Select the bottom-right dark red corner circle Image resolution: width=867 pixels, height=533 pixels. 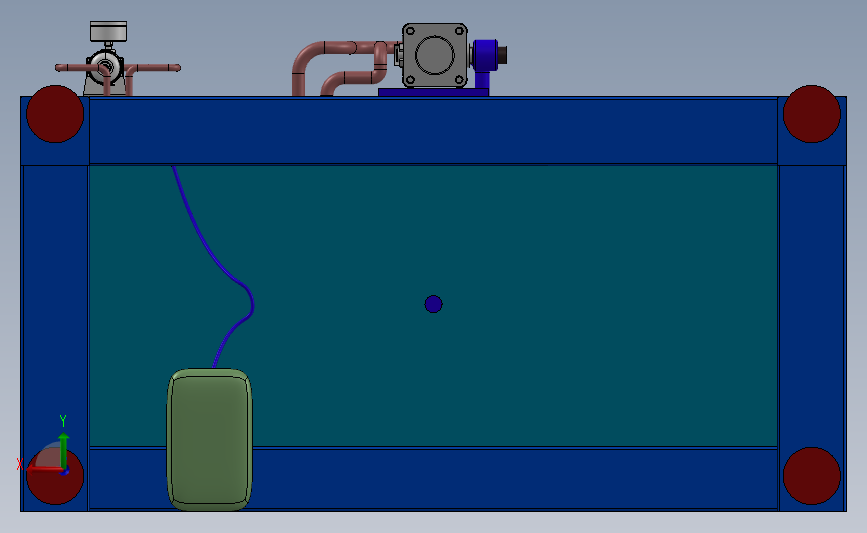point(812,475)
